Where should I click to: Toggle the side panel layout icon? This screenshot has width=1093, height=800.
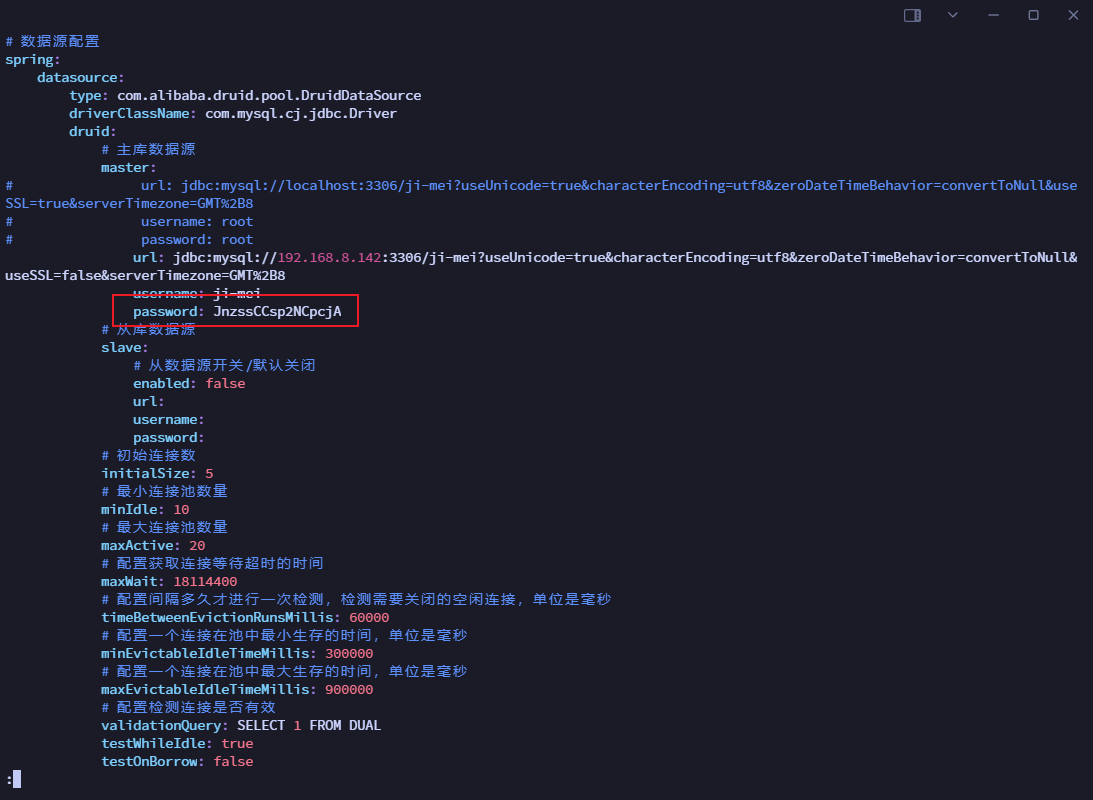click(912, 15)
